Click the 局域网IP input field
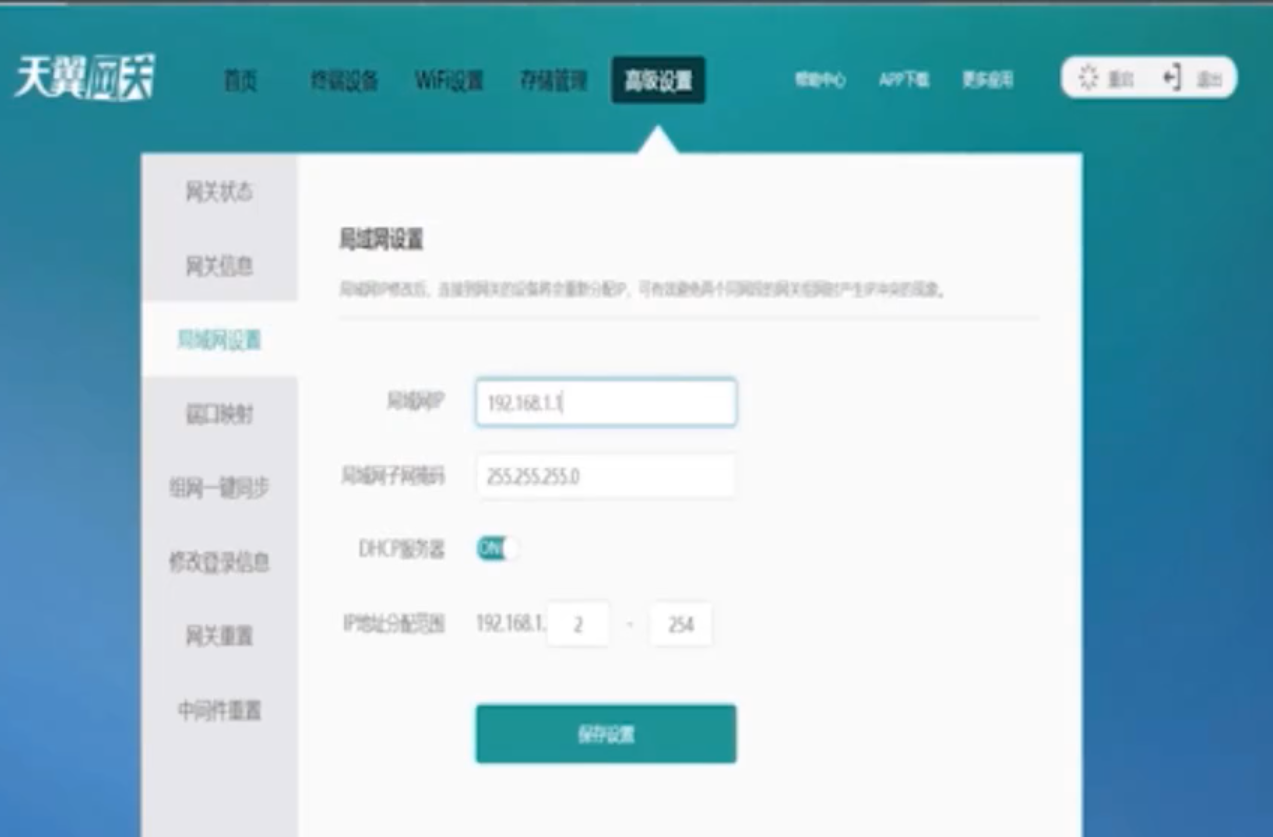Screen dimensions: 1273x837 pyautogui.click(x=605, y=403)
